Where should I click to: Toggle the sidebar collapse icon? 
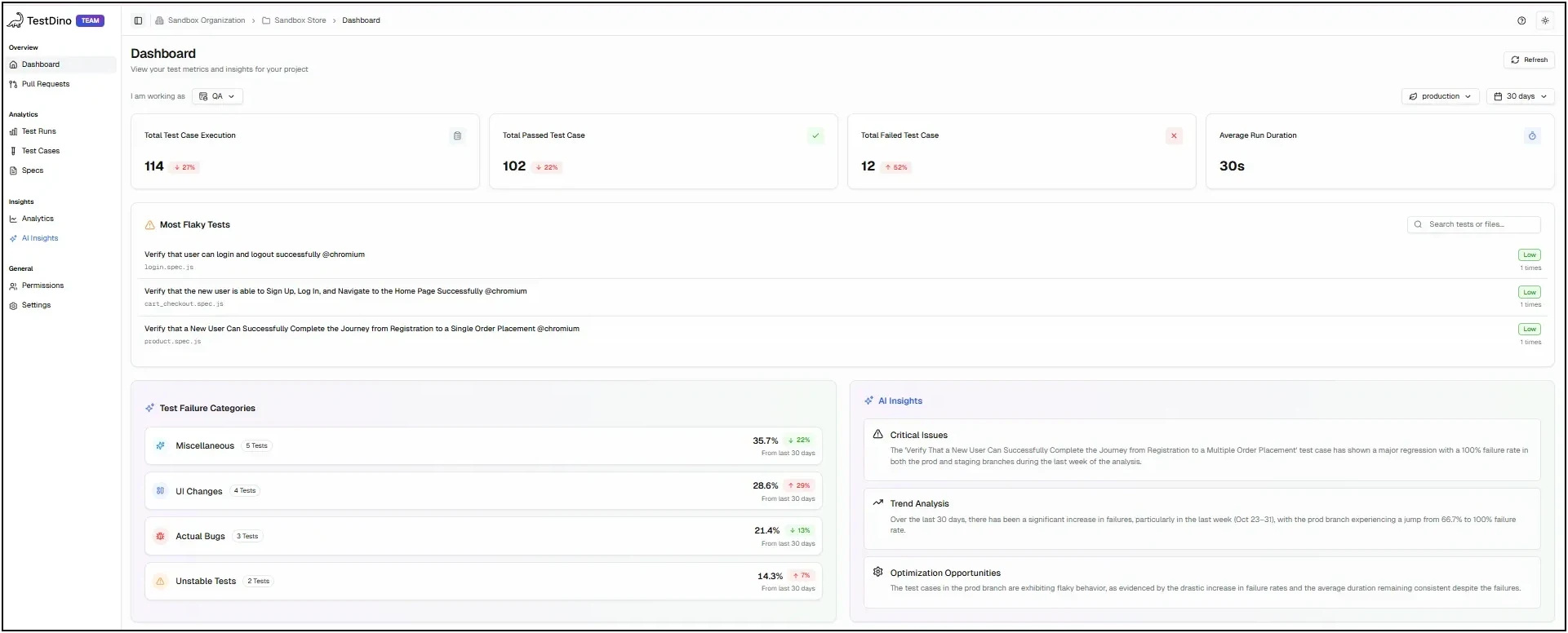click(x=138, y=20)
